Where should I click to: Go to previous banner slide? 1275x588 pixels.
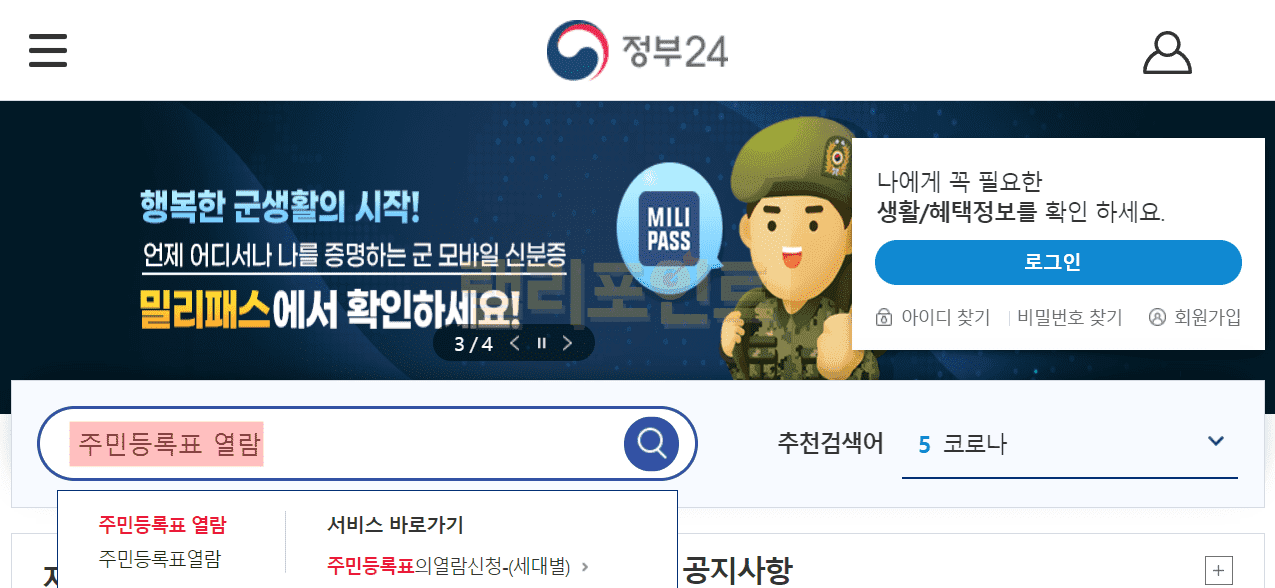click(514, 344)
